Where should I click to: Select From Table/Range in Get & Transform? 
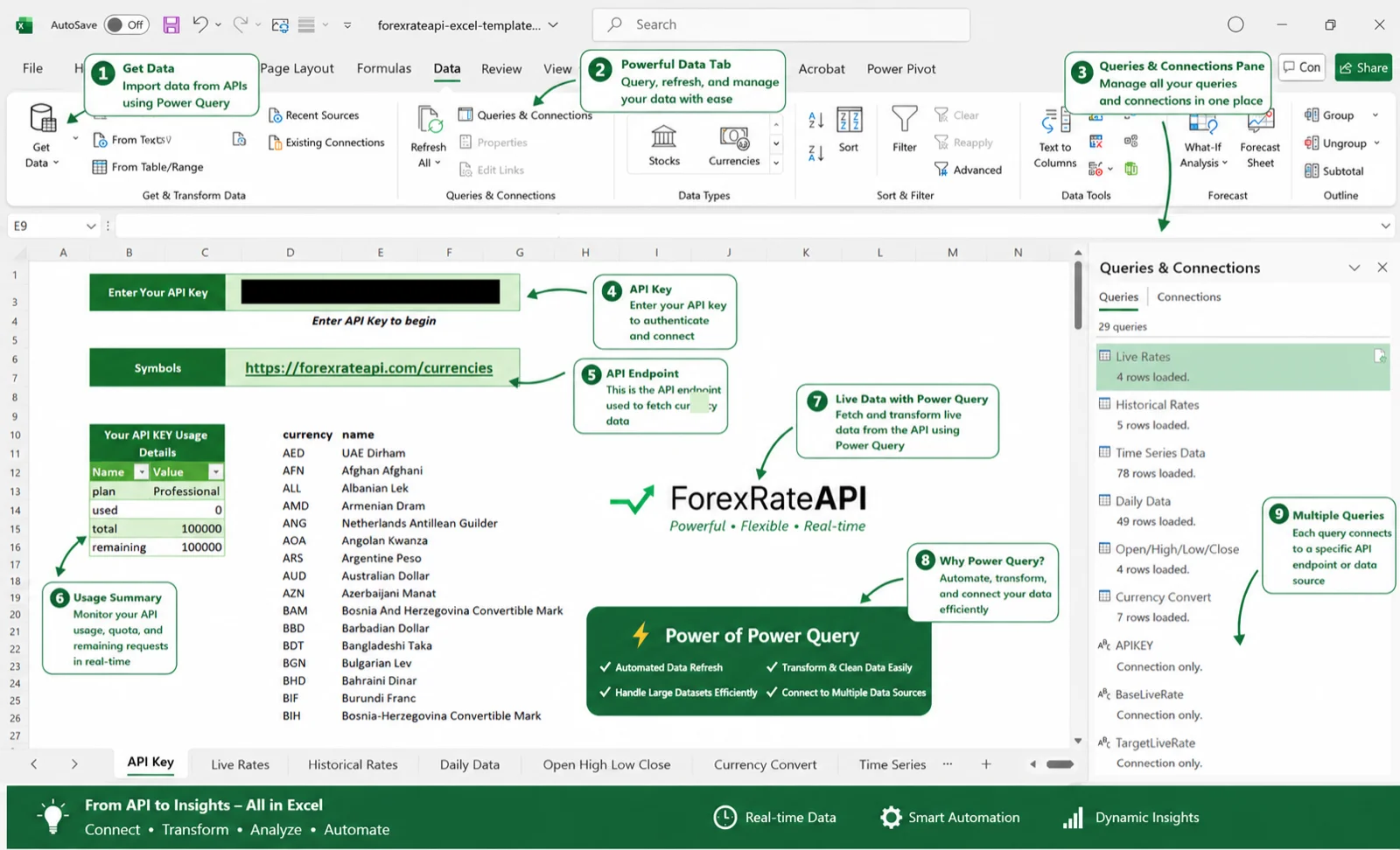click(x=148, y=167)
